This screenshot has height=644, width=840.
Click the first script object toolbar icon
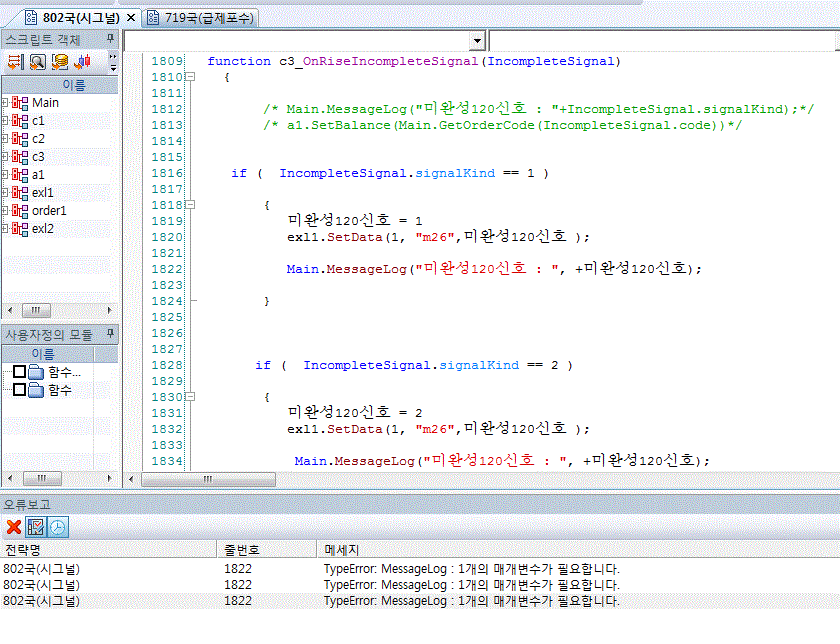coord(14,62)
